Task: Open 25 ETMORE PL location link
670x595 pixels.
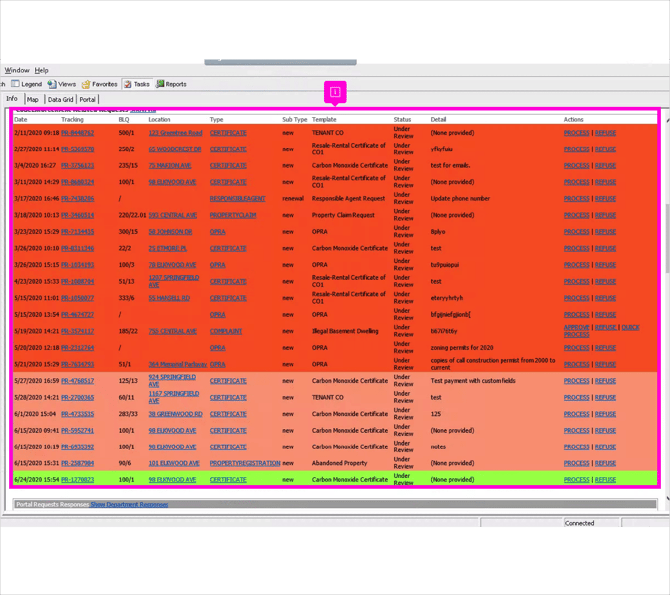Action: tap(168, 248)
